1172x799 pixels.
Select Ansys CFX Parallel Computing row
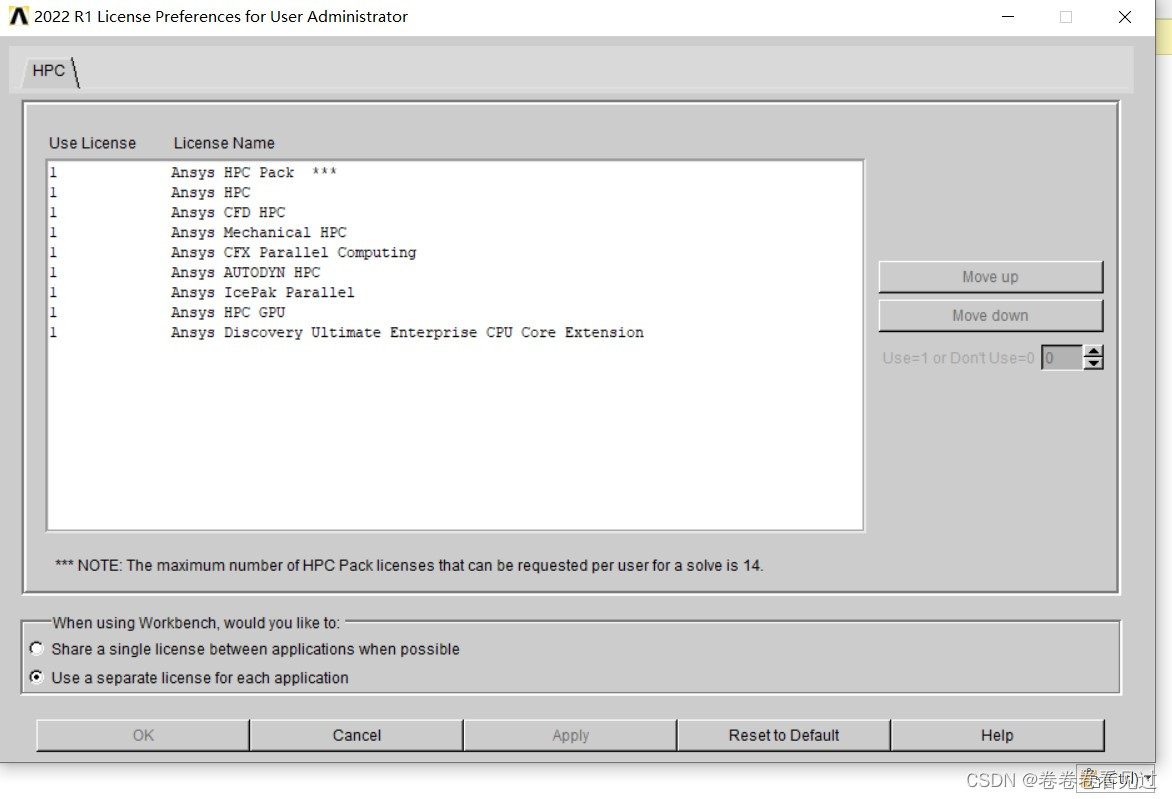pyautogui.click(x=455, y=253)
